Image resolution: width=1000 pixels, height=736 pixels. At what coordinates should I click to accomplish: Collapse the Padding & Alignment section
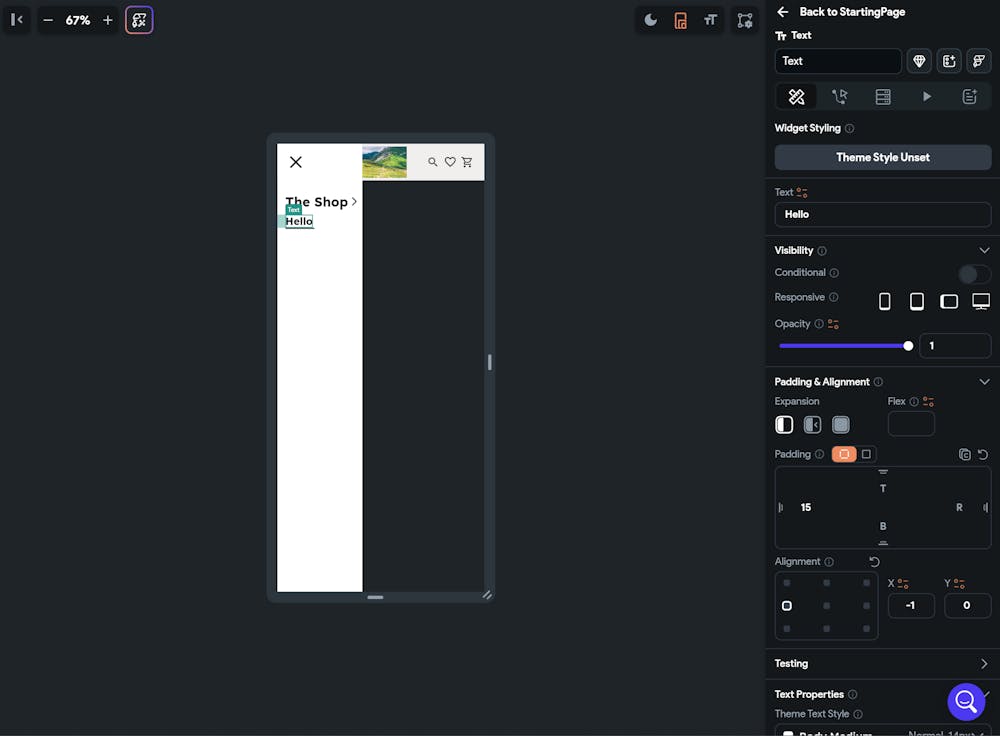pyautogui.click(x=984, y=382)
